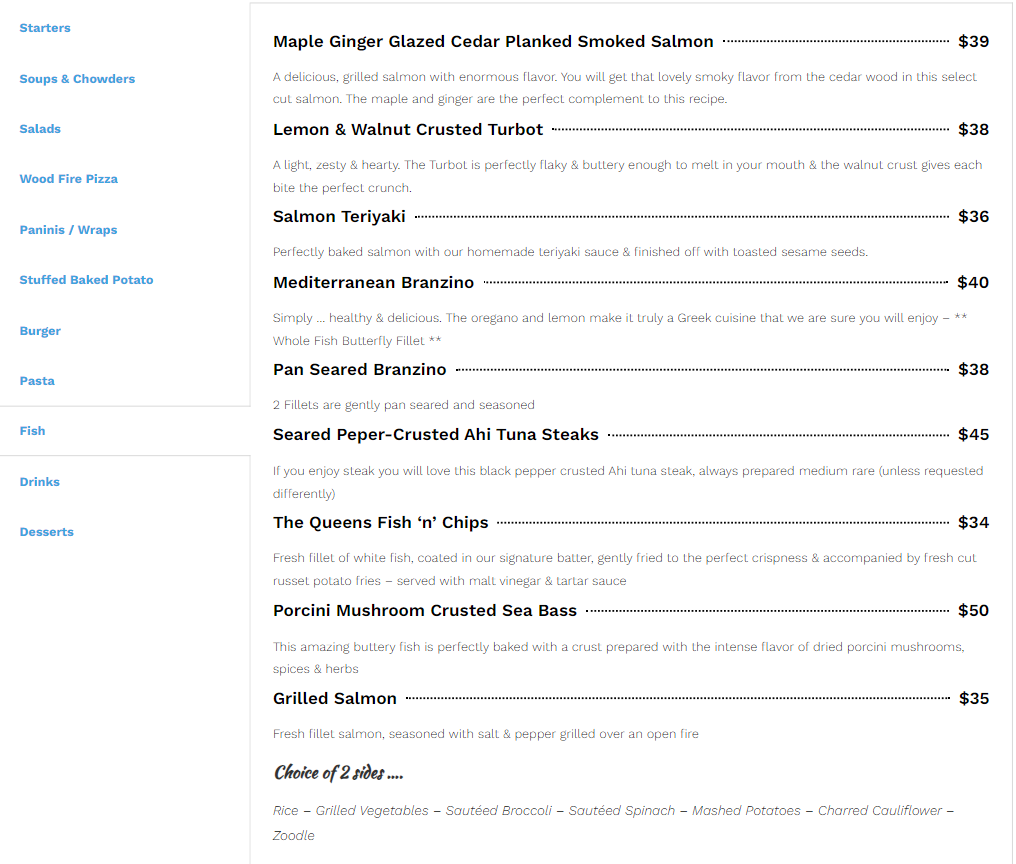The height and width of the screenshot is (864, 1016).
Task: Switch to the Burger tab
Action: 40,331
